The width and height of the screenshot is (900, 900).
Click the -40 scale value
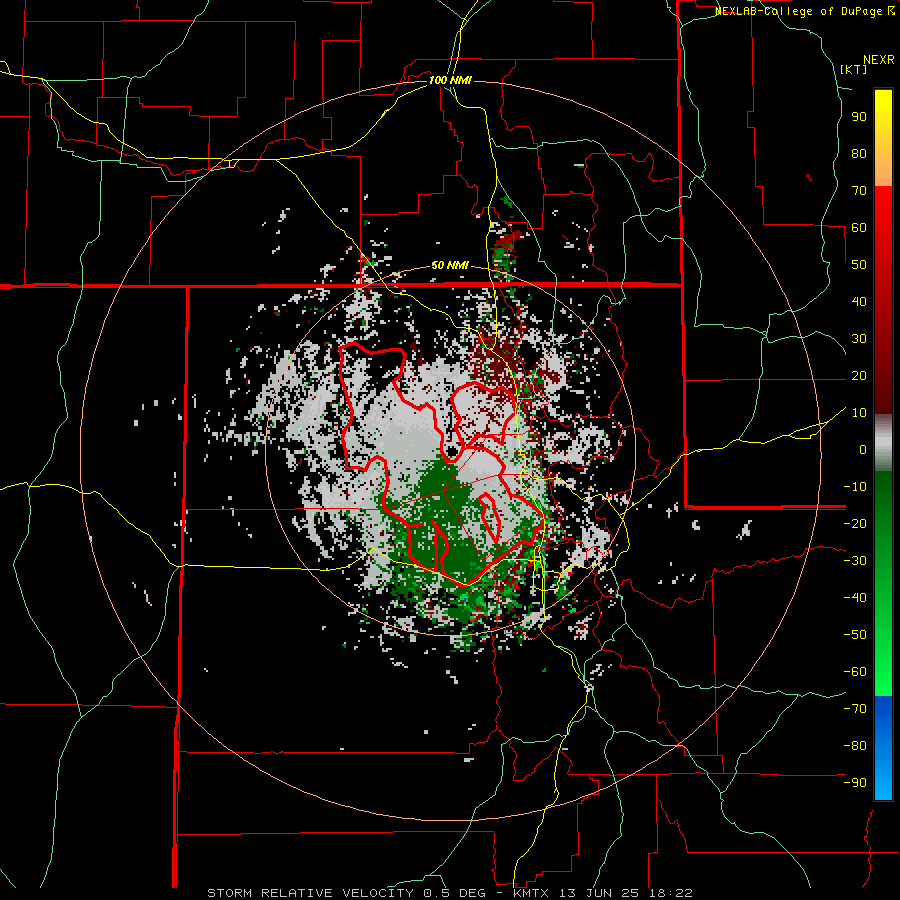click(x=855, y=598)
